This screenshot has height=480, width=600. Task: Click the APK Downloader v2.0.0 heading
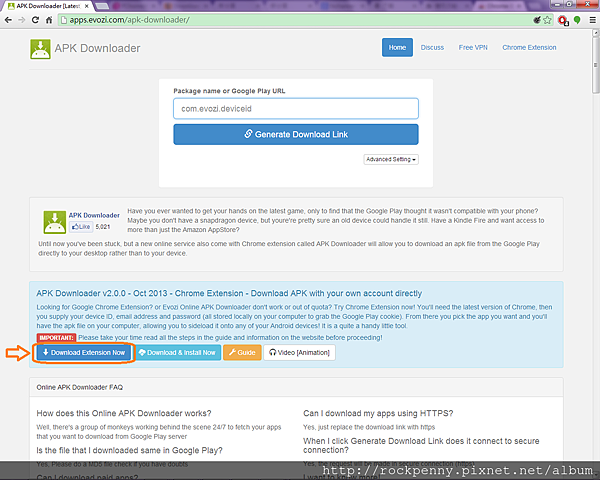[229, 293]
